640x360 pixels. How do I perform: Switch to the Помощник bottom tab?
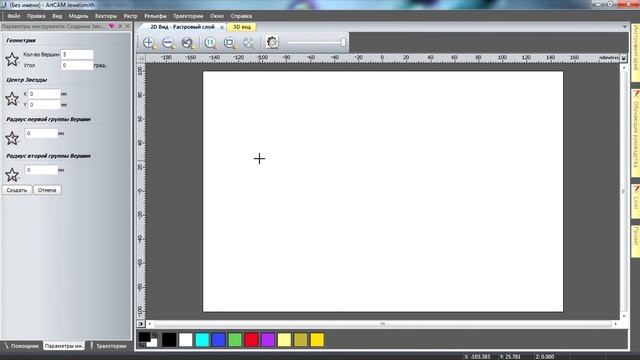[21, 346]
